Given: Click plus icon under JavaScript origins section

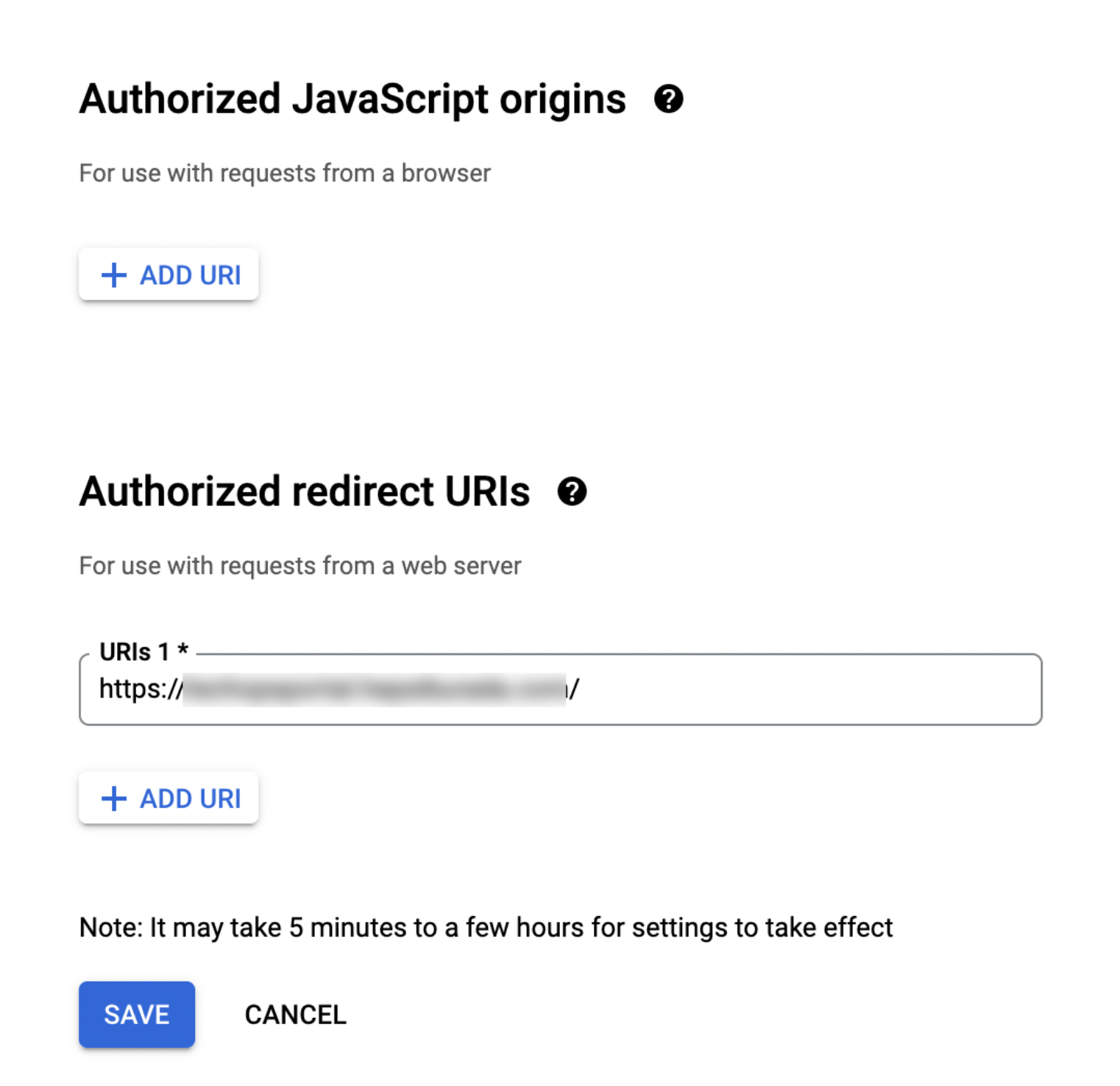Looking at the screenshot, I should point(114,275).
